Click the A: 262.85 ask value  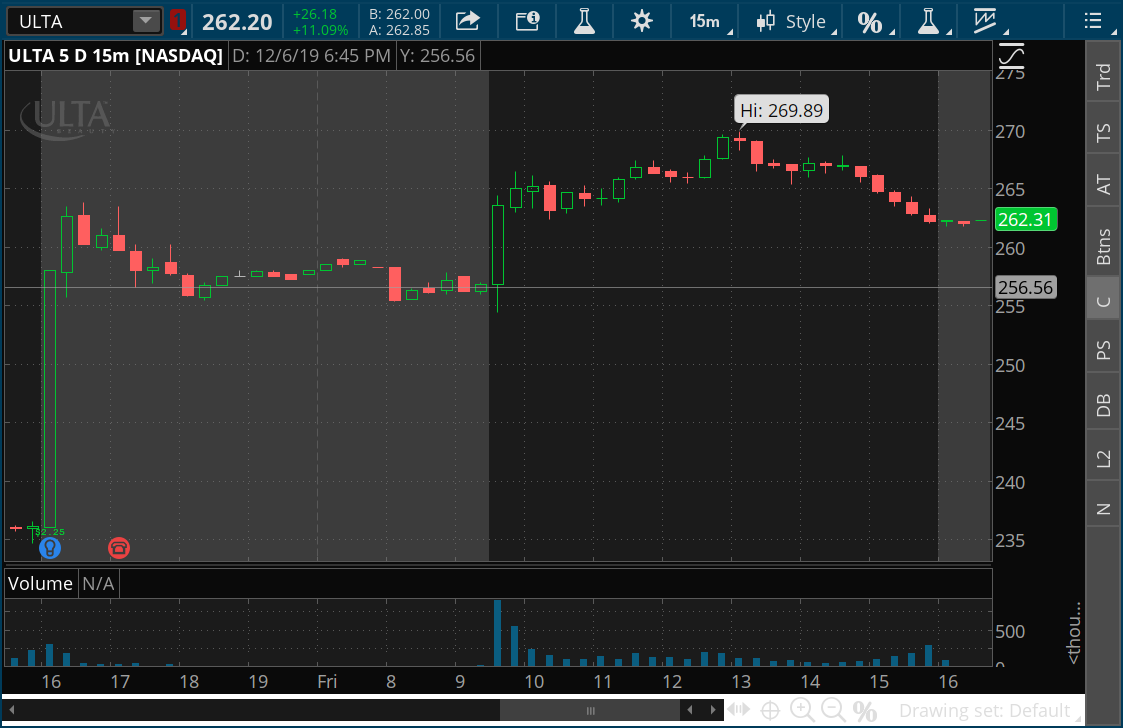click(400, 30)
